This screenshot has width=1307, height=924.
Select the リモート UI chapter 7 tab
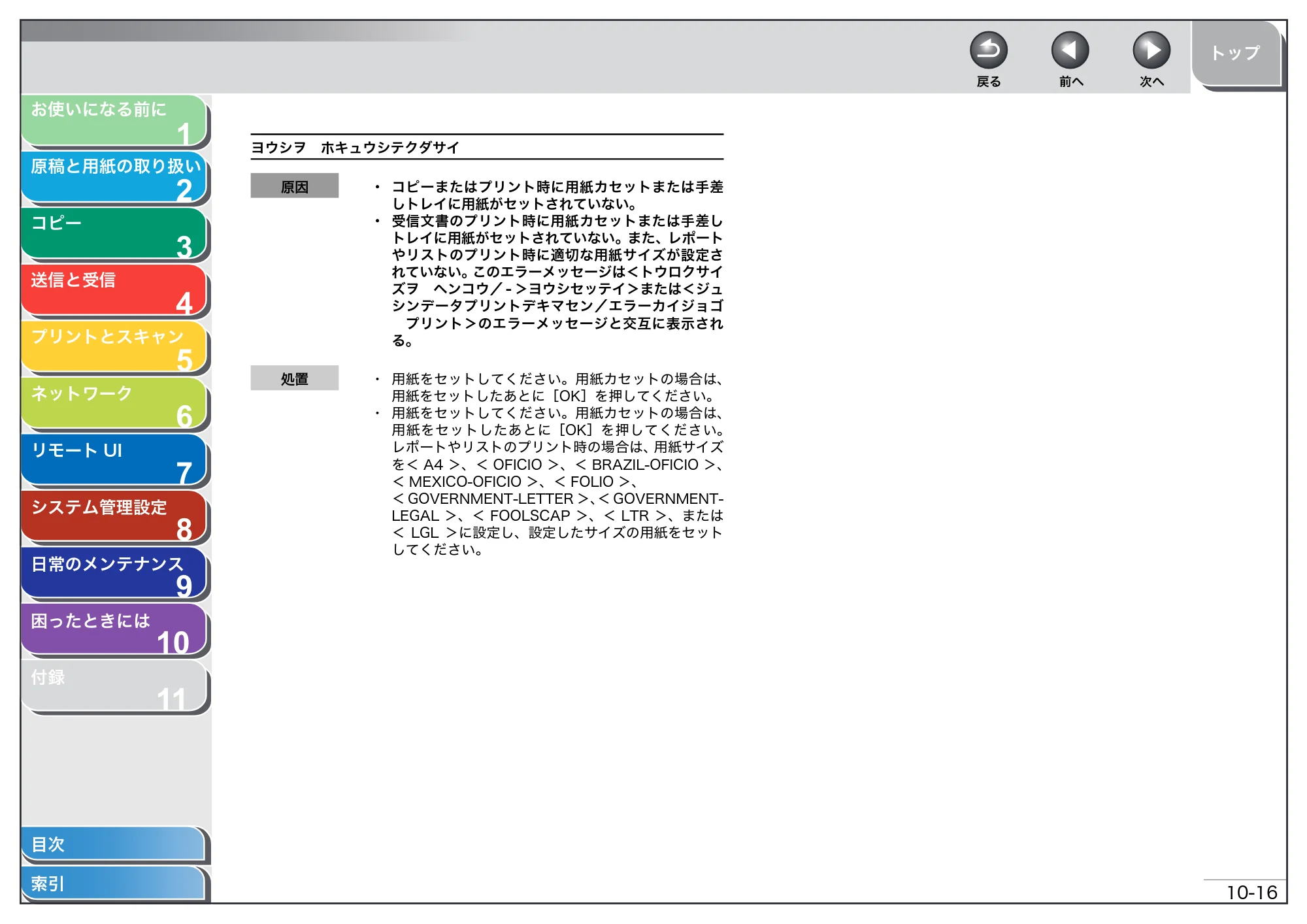click(114, 461)
